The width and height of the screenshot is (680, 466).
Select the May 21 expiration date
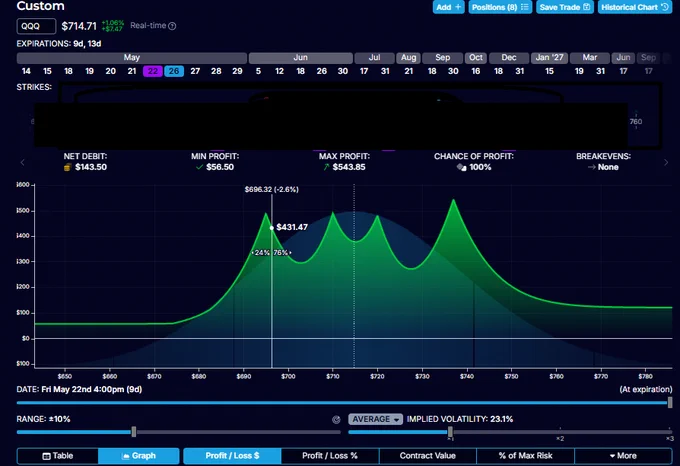click(132, 71)
